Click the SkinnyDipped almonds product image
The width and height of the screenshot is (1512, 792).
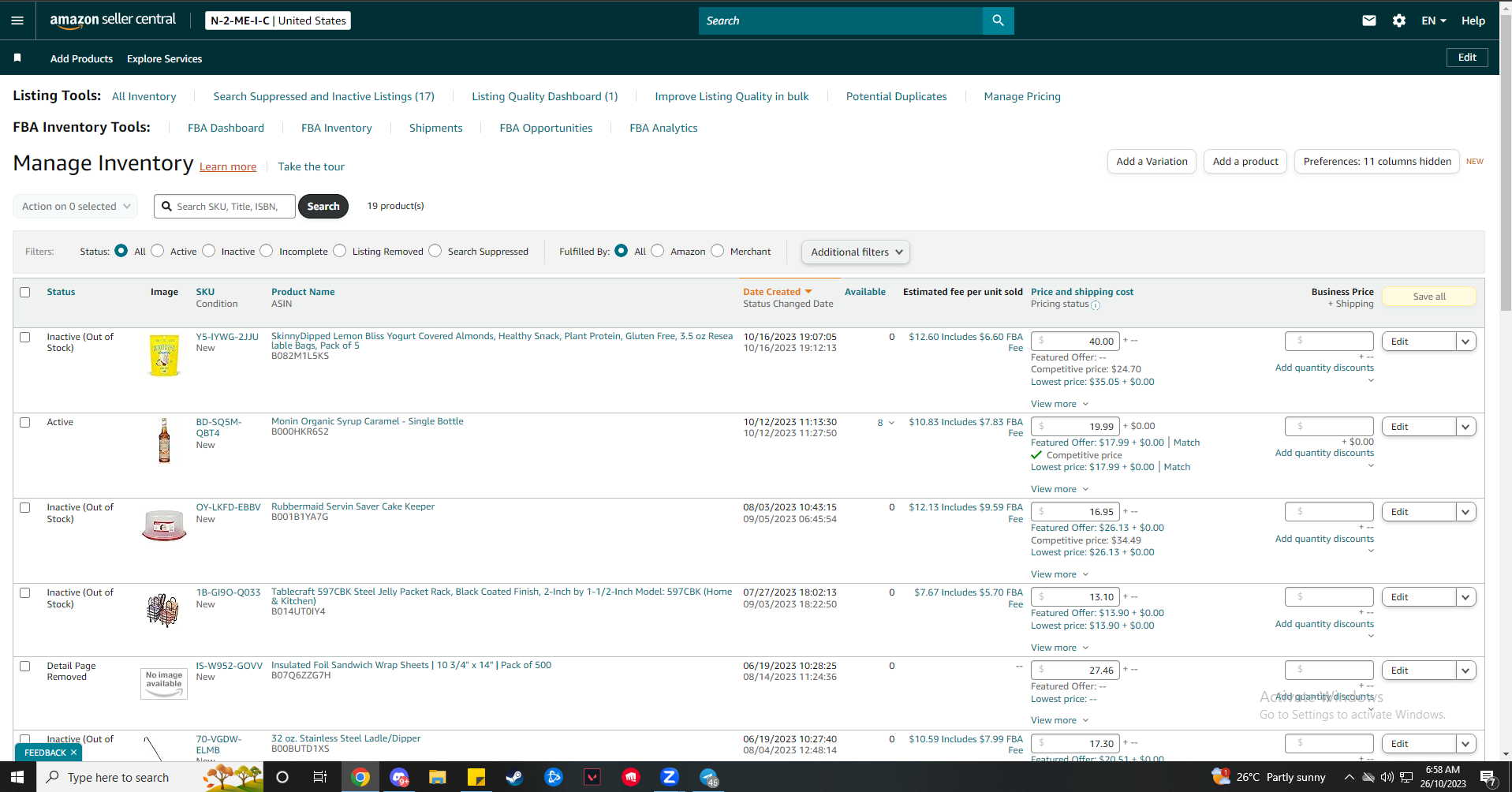click(164, 355)
